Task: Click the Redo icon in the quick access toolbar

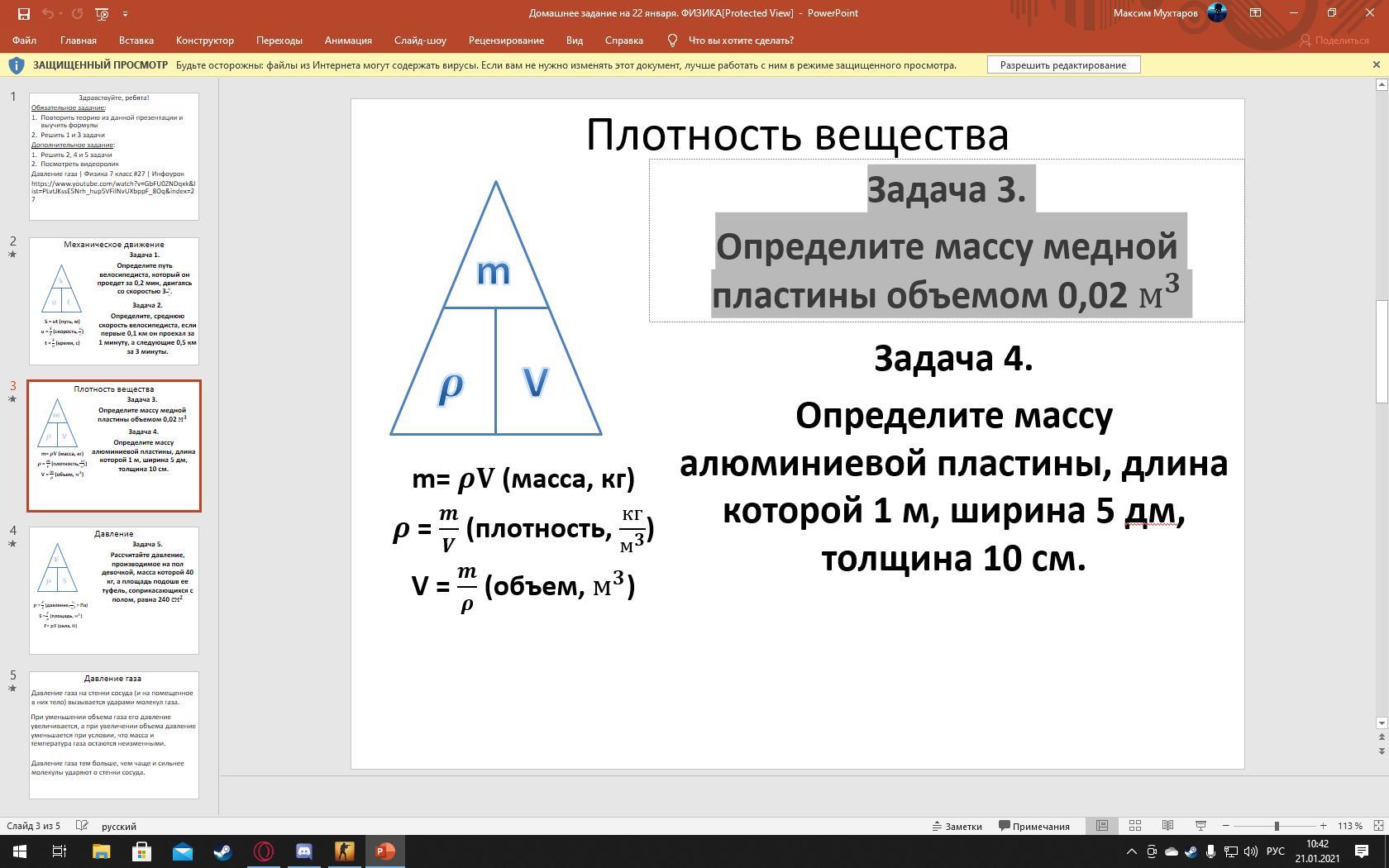Action: coord(78,13)
